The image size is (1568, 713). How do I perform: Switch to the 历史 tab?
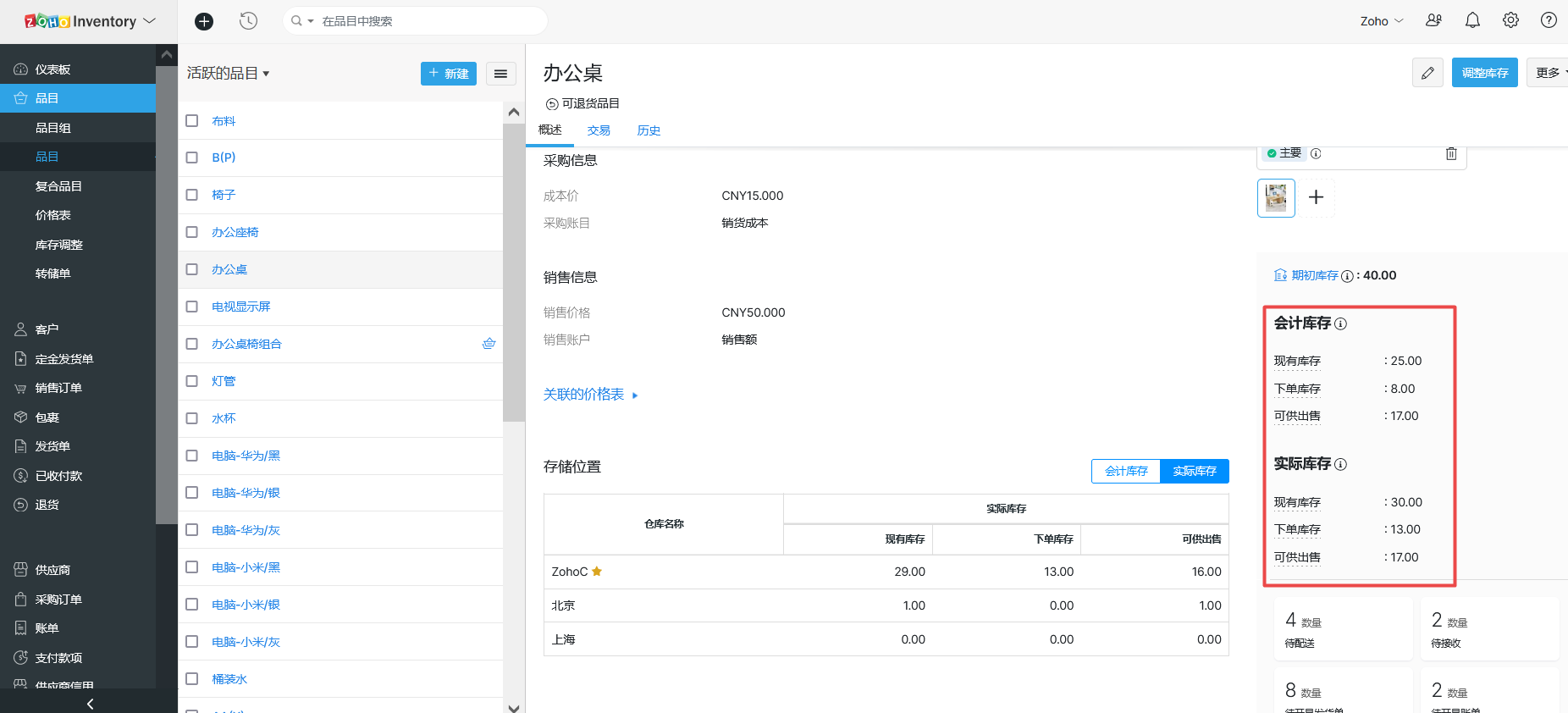tap(649, 130)
